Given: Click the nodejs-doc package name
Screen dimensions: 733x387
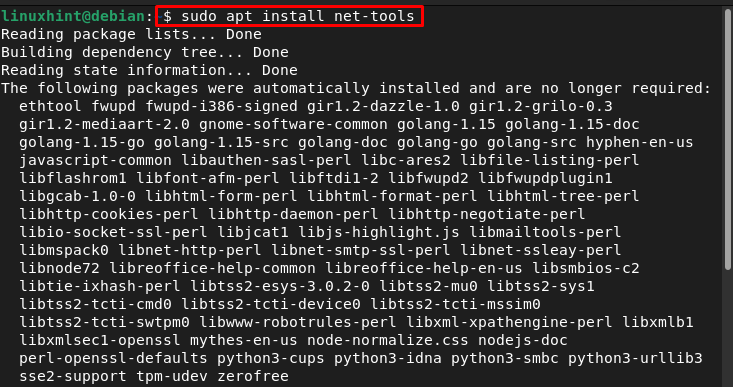Looking at the screenshot, I should coord(523,340).
